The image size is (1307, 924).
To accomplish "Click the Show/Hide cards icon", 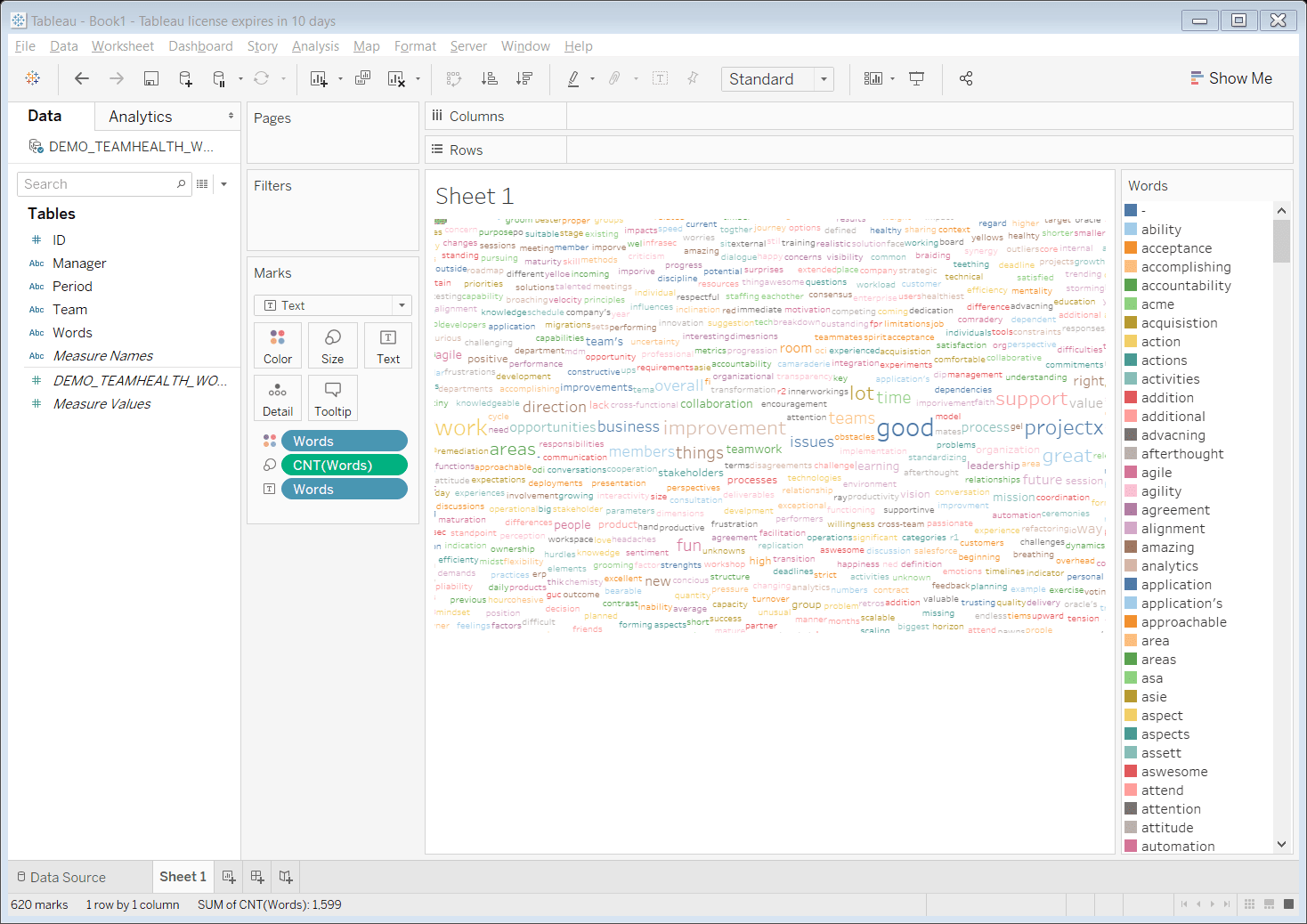I will 873,78.
